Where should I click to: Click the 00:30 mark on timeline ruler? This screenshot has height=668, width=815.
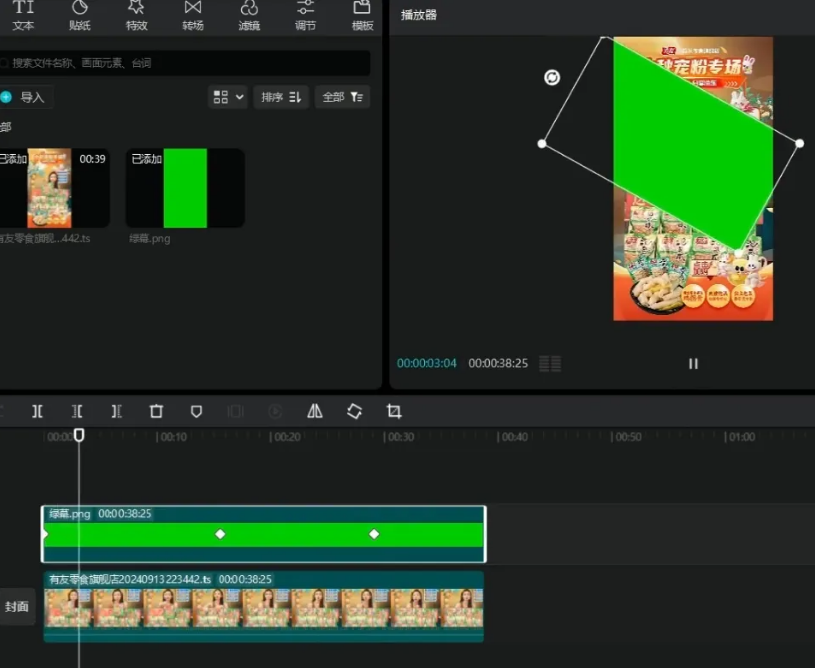pyautogui.click(x=399, y=437)
